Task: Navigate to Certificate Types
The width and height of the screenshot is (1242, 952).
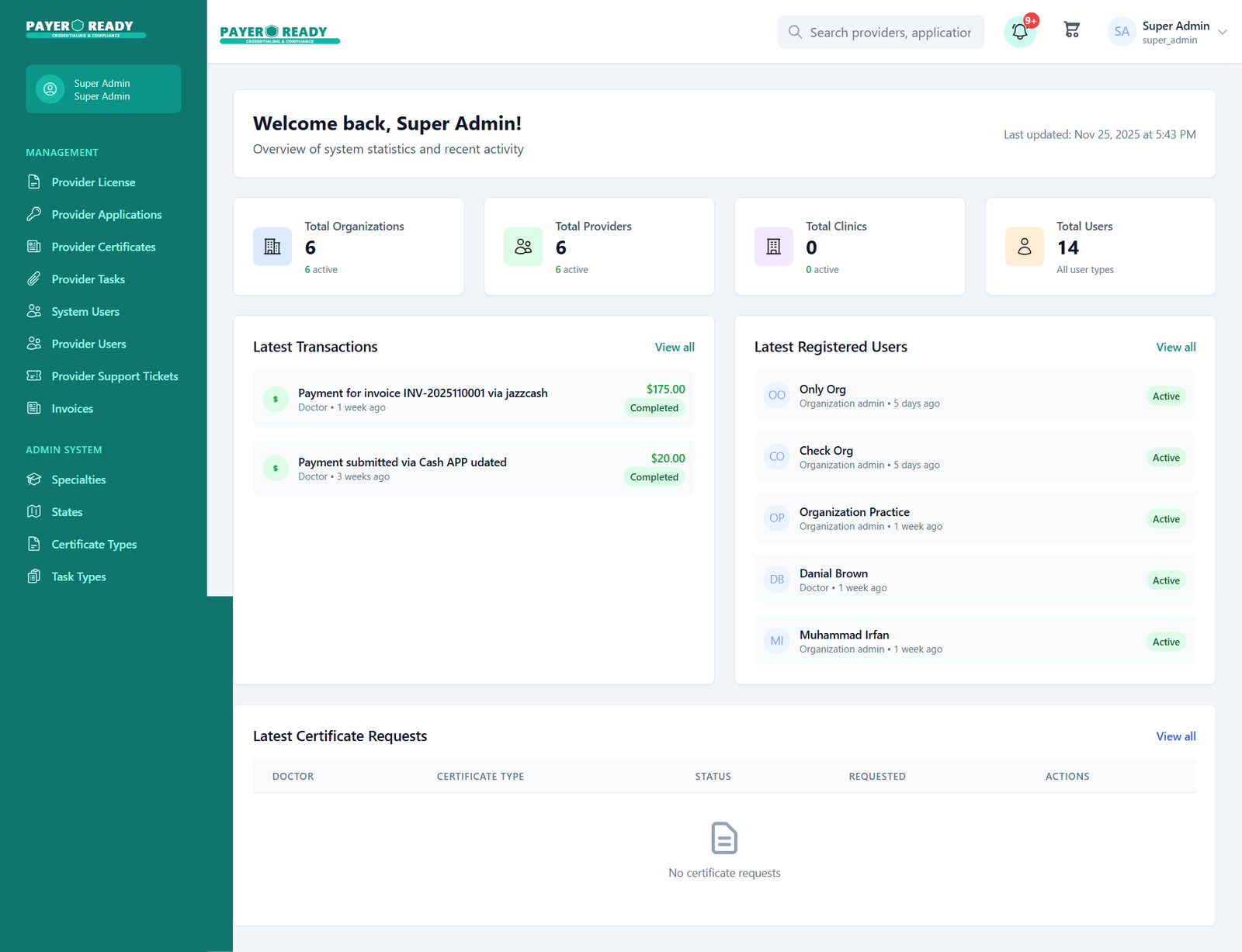Action: coord(94,545)
